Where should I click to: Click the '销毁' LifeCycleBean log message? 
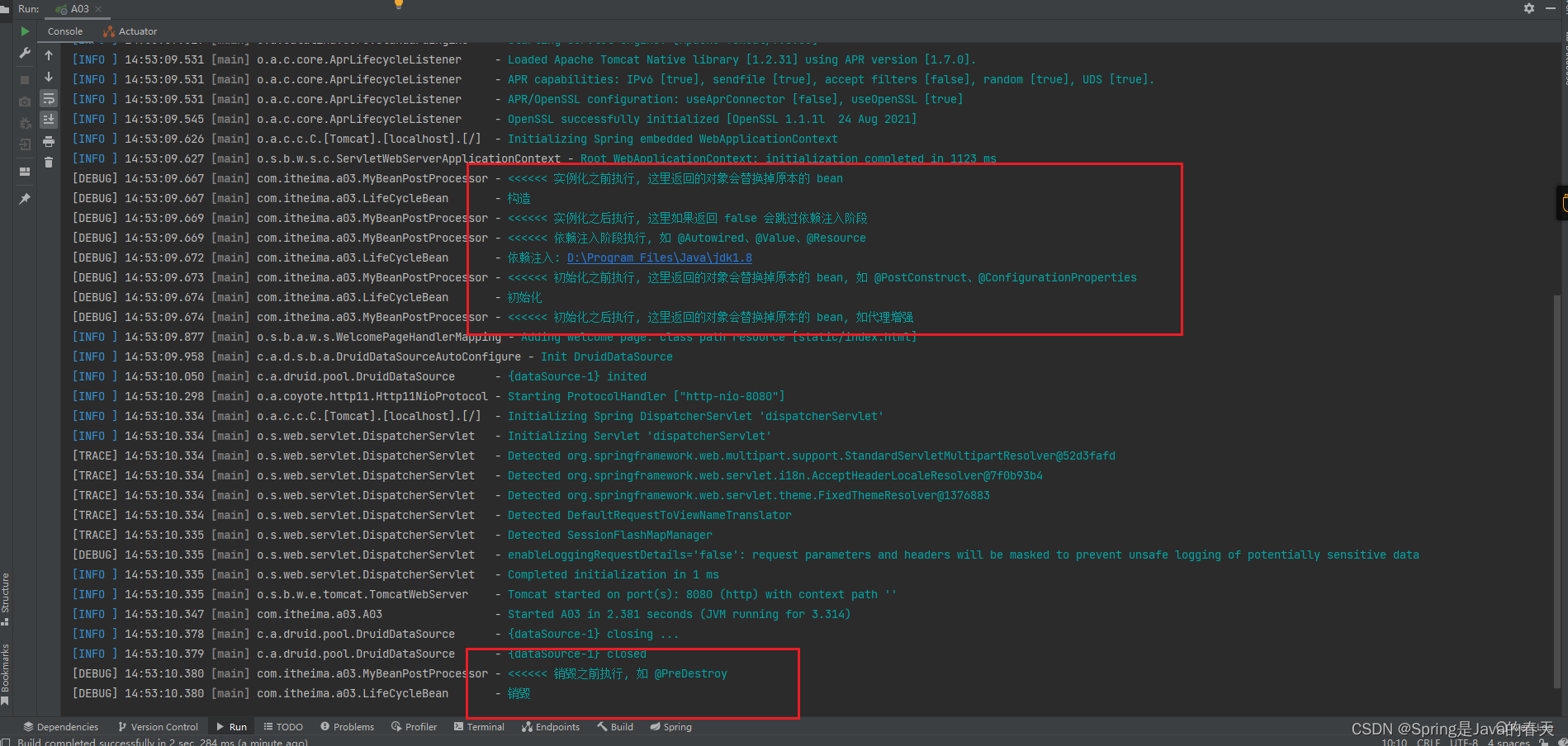[519, 693]
